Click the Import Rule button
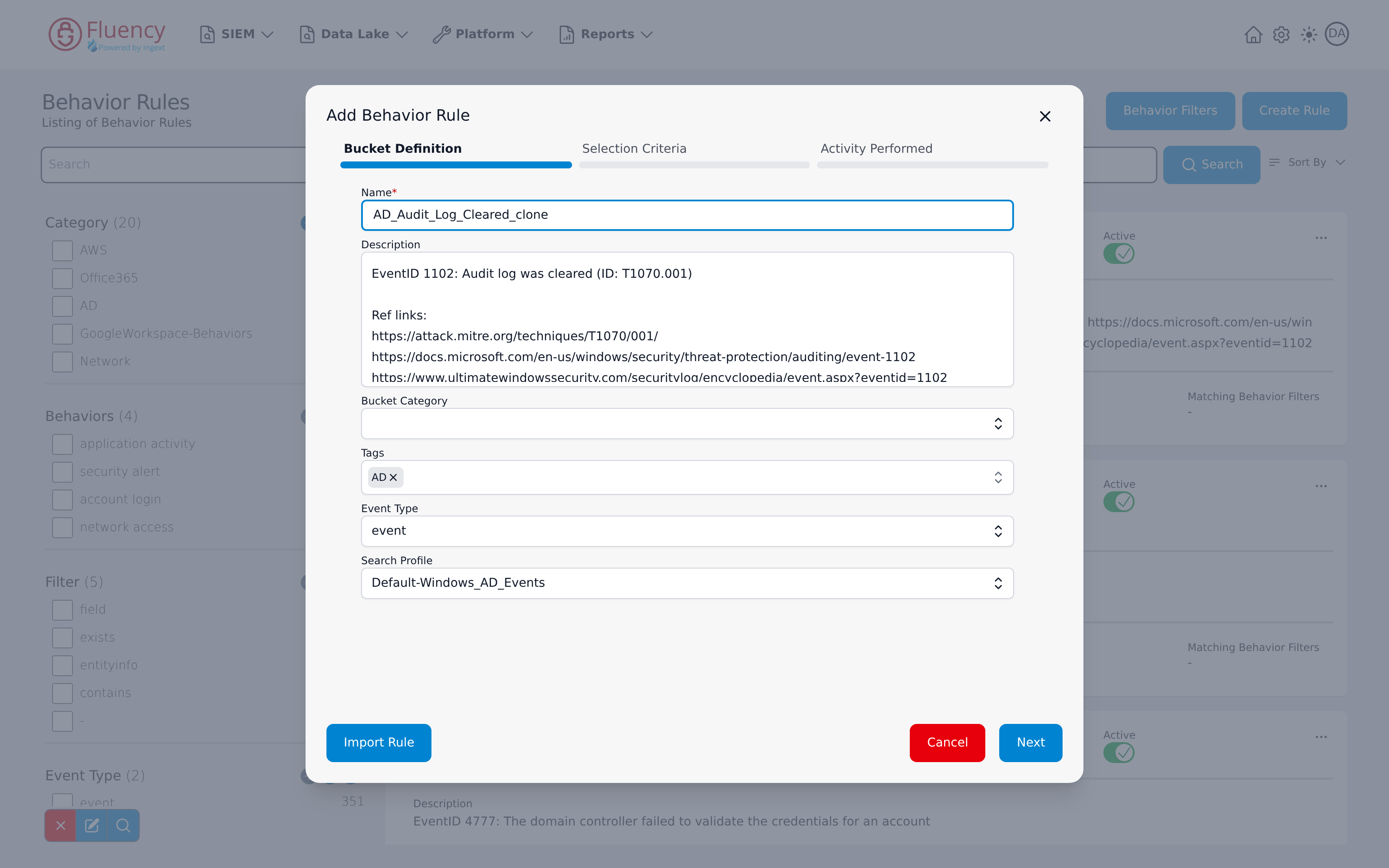Viewport: 1389px width, 868px height. (x=379, y=743)
